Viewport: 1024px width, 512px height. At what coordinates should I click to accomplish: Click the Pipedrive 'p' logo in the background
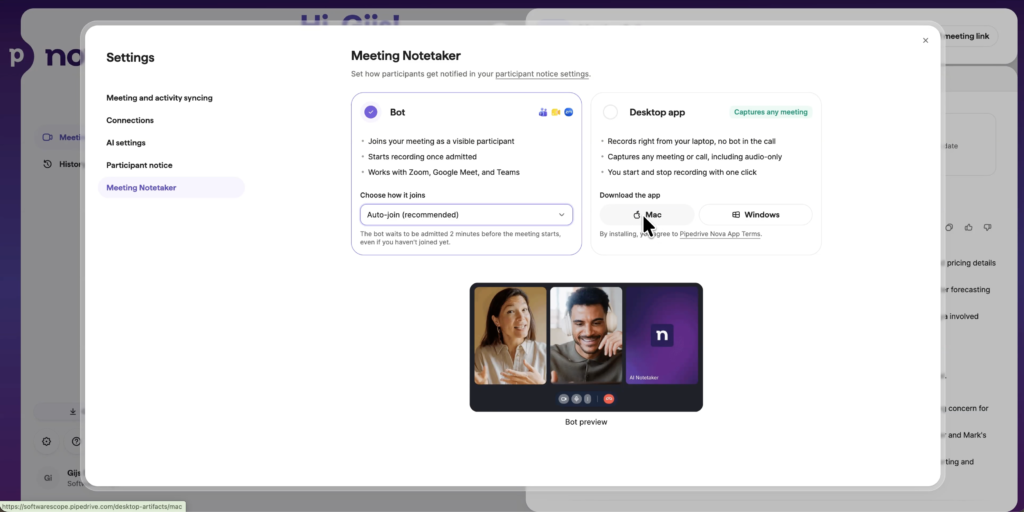point(18,56)
